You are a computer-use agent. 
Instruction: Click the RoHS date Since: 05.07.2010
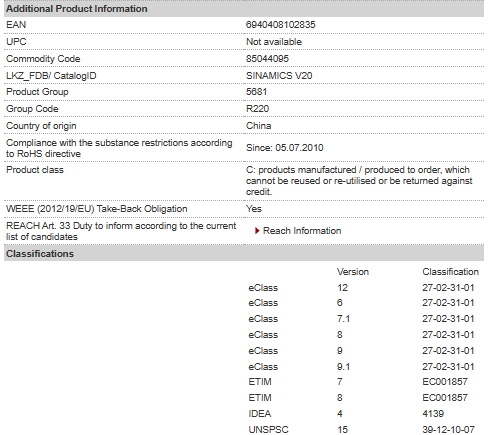coord(285,148)
